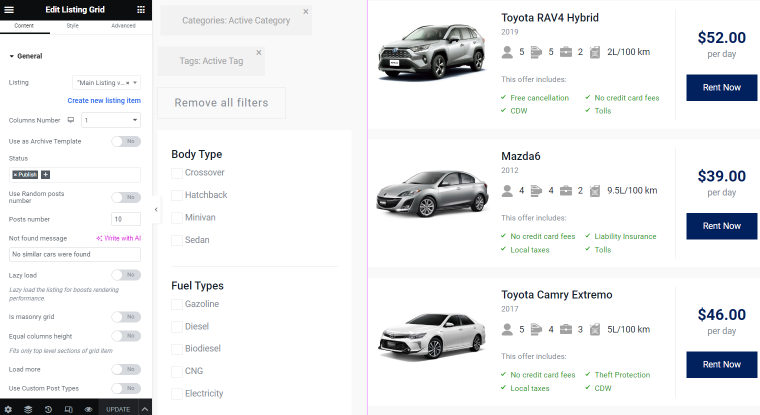Image resolution: width=760 pixels, height=415 pixels.
Task: Check the Sedan body type box
Action: [177, 240]
